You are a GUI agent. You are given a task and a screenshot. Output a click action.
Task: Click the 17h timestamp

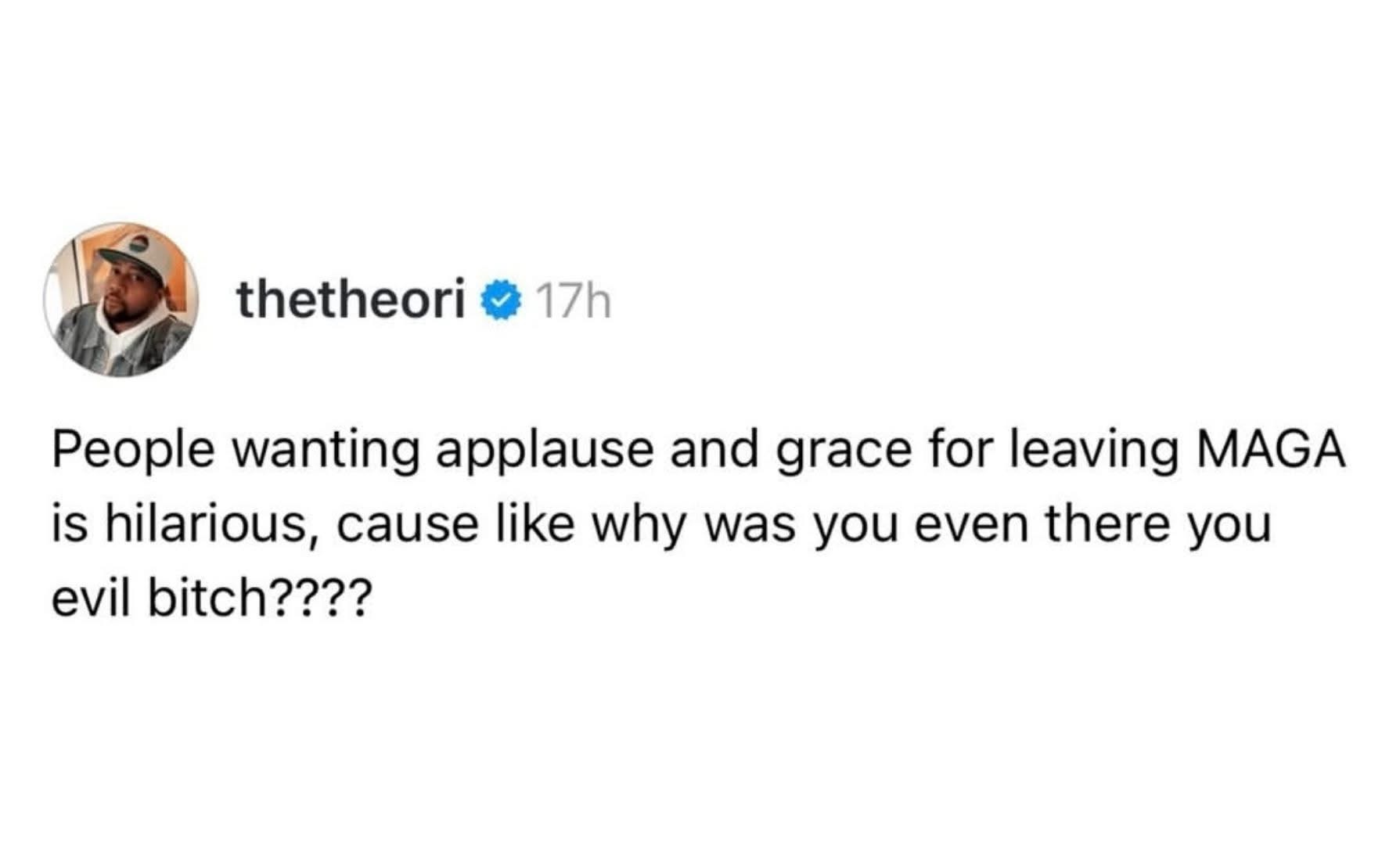pyautogui.click(x=574, y=301)
